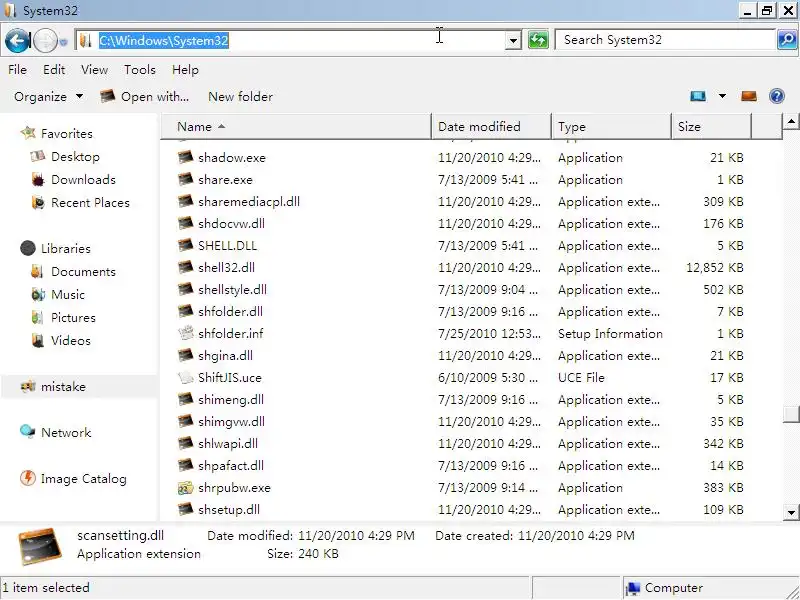The height and width of the screenshot is (600, 800).
Task: Click the New folder button
Action: [x=240, y=96]
